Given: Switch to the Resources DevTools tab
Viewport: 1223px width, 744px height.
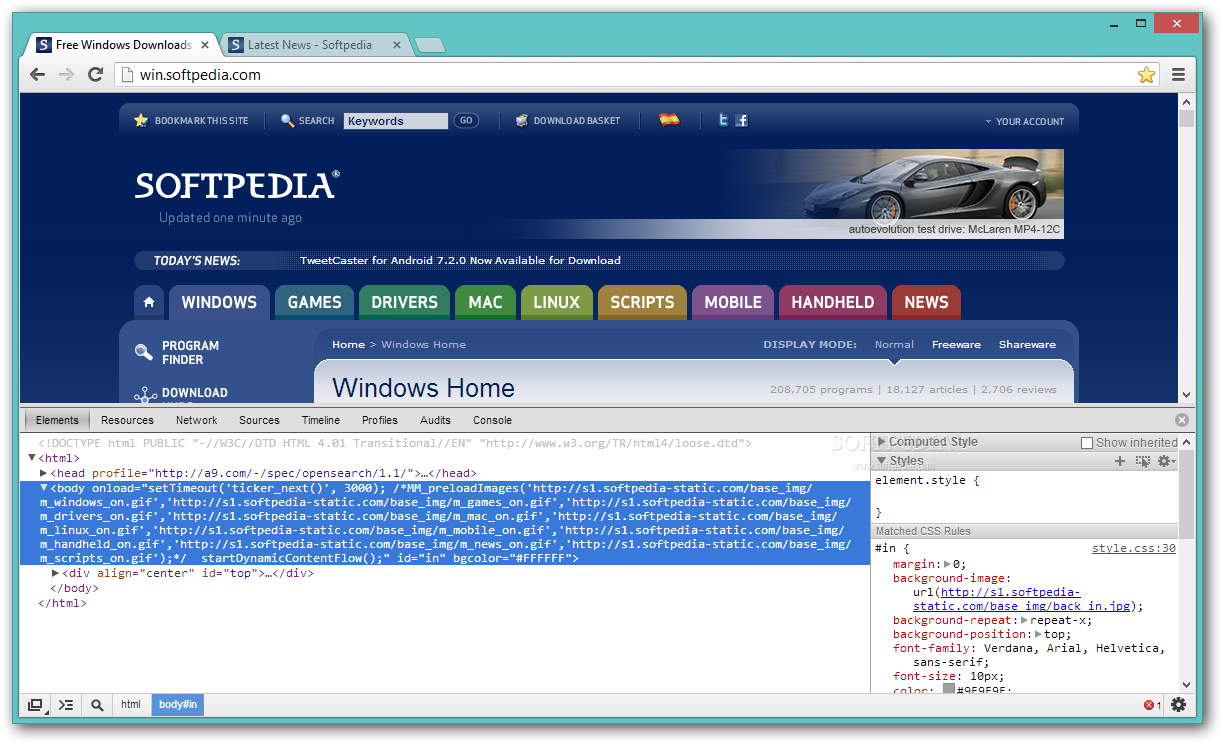Looking at the screenshot, I should pos(127,420).
